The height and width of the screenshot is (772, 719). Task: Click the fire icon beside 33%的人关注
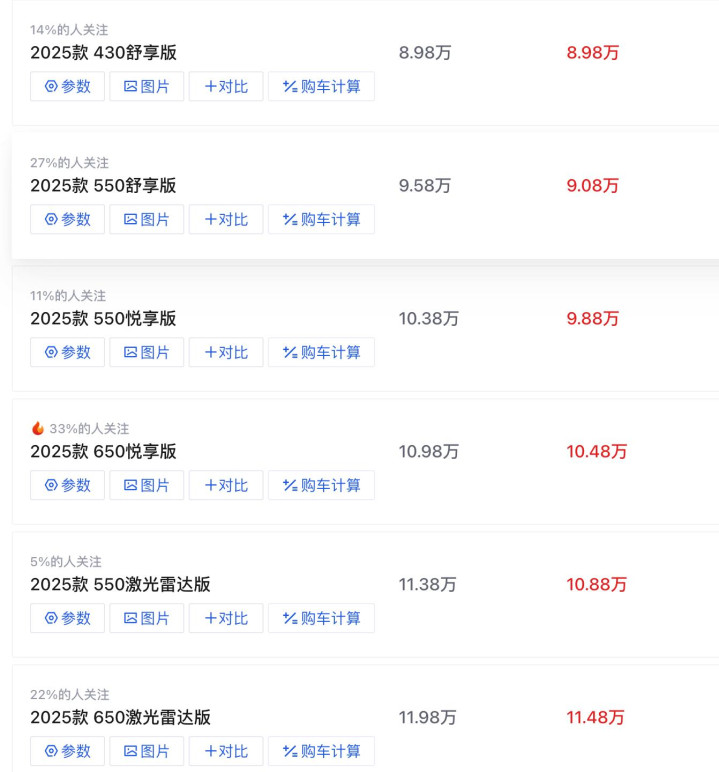click(38, 428)
